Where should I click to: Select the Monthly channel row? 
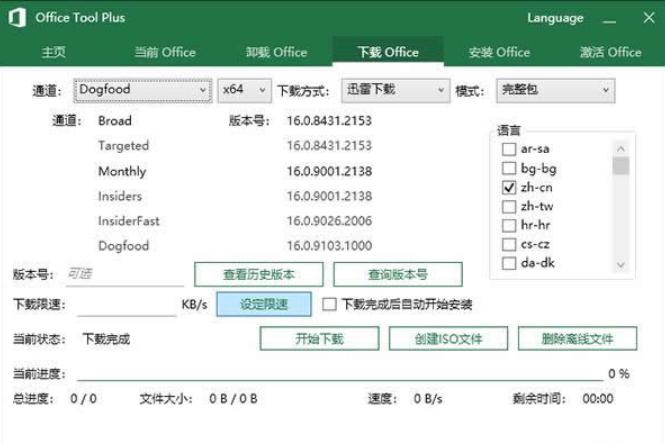tap(122, 171)
